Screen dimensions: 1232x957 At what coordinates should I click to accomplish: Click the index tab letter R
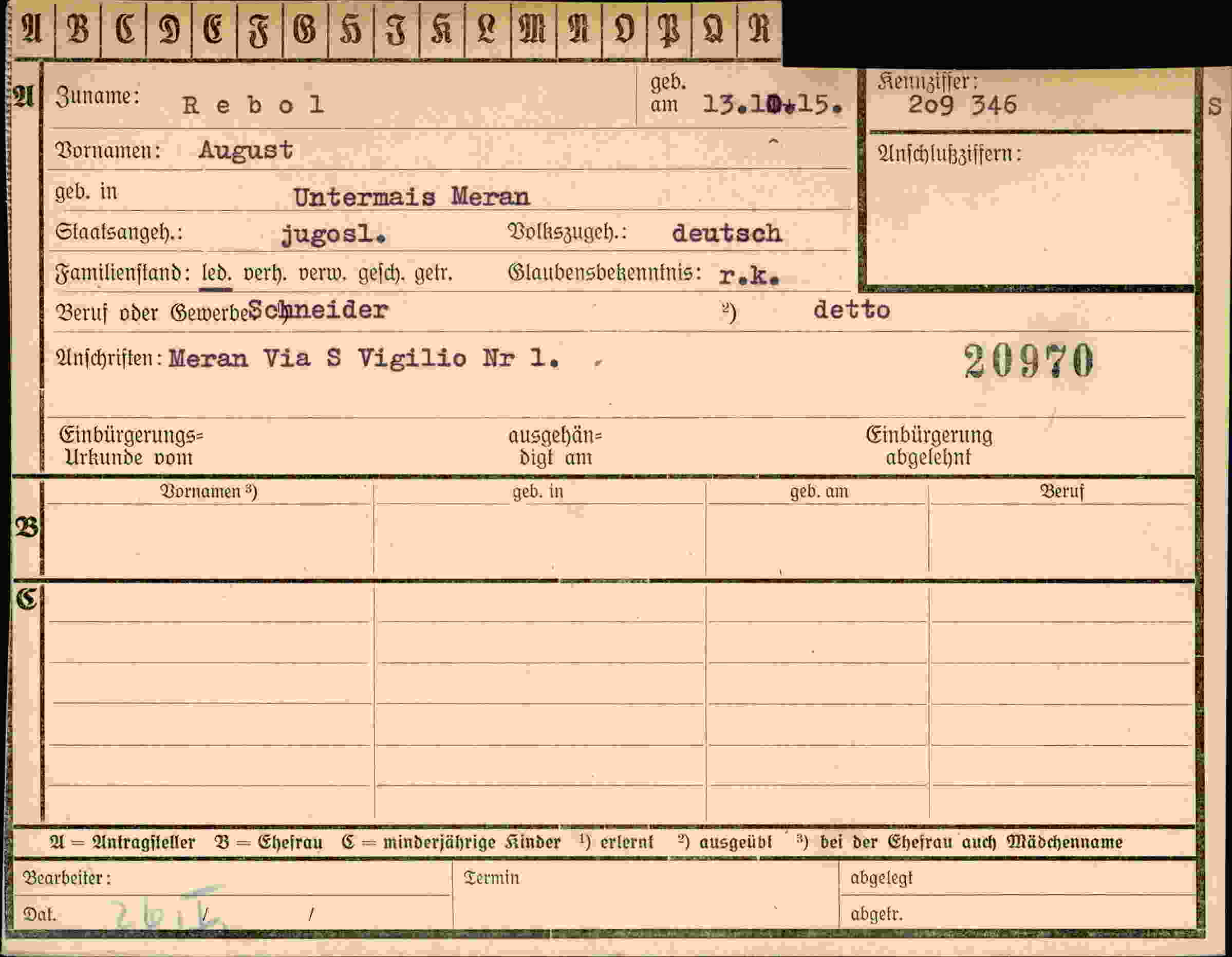tap(759, 29)
